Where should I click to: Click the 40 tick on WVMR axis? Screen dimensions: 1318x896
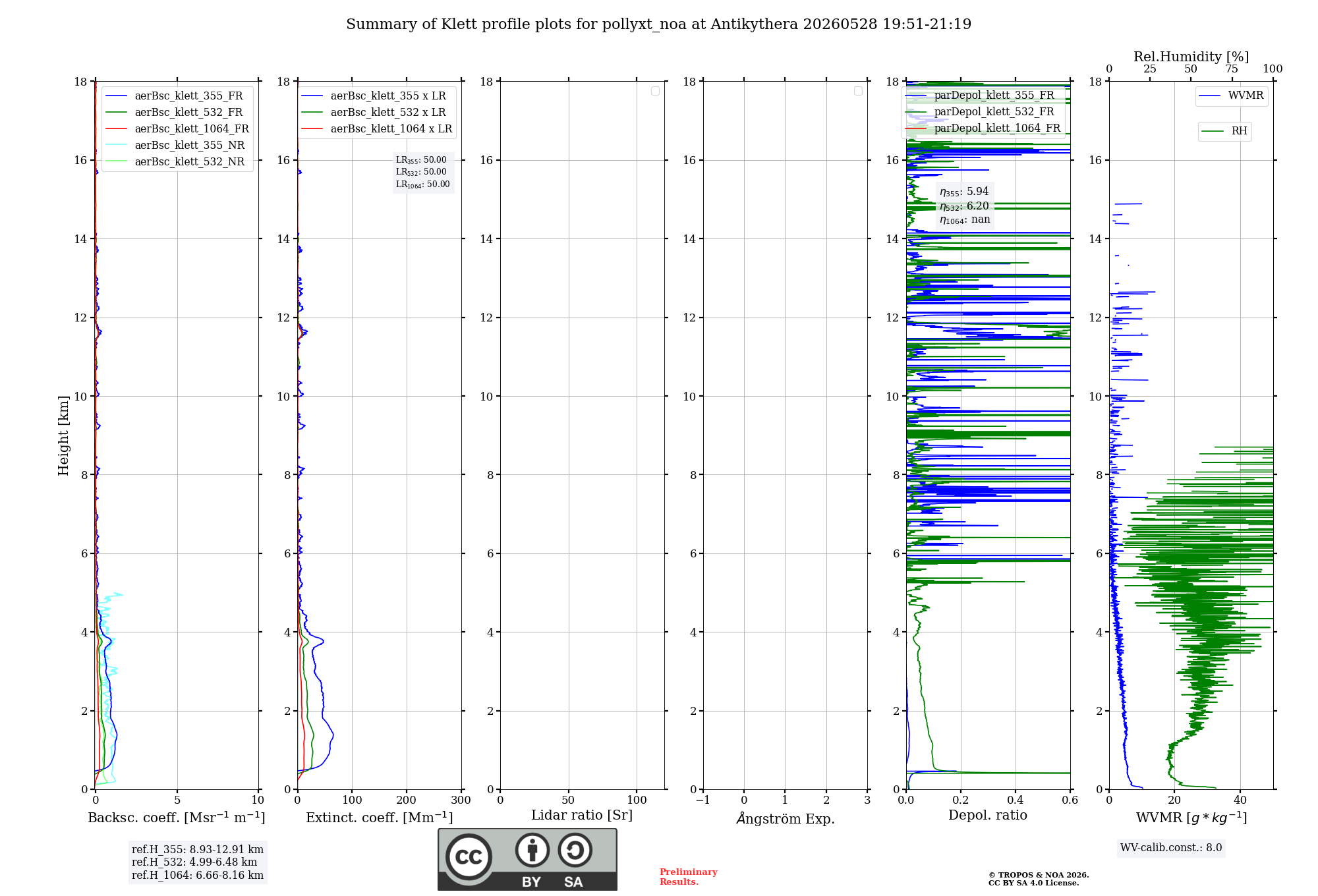tap(1240, 800)
